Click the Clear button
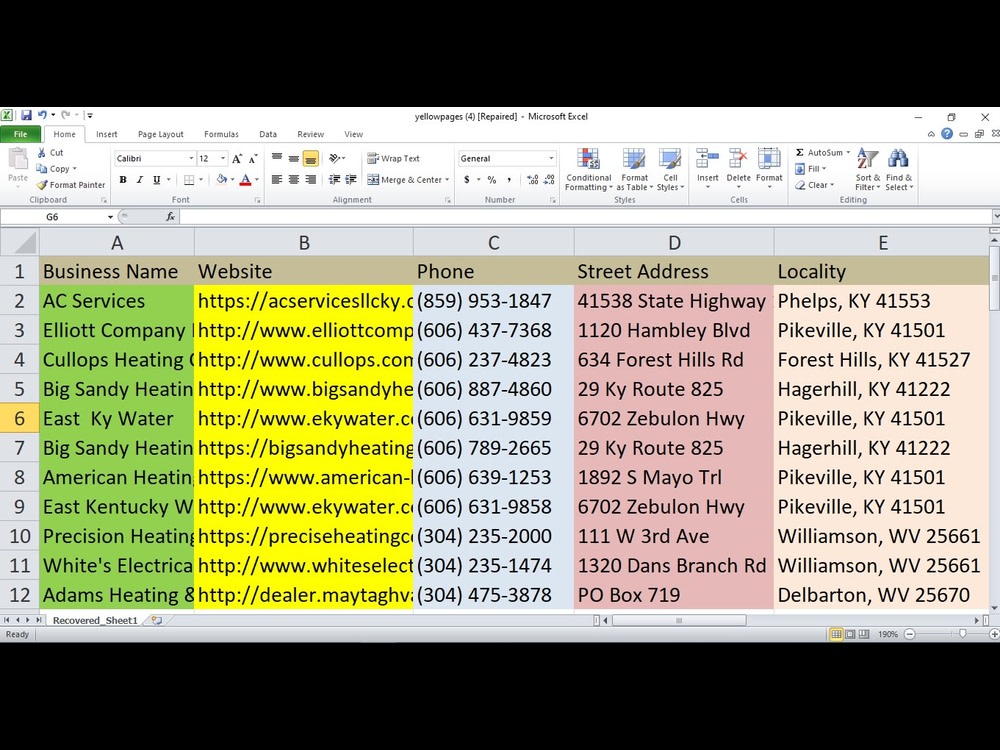This screenshot has height=750, width=1000. coord(814,185)
